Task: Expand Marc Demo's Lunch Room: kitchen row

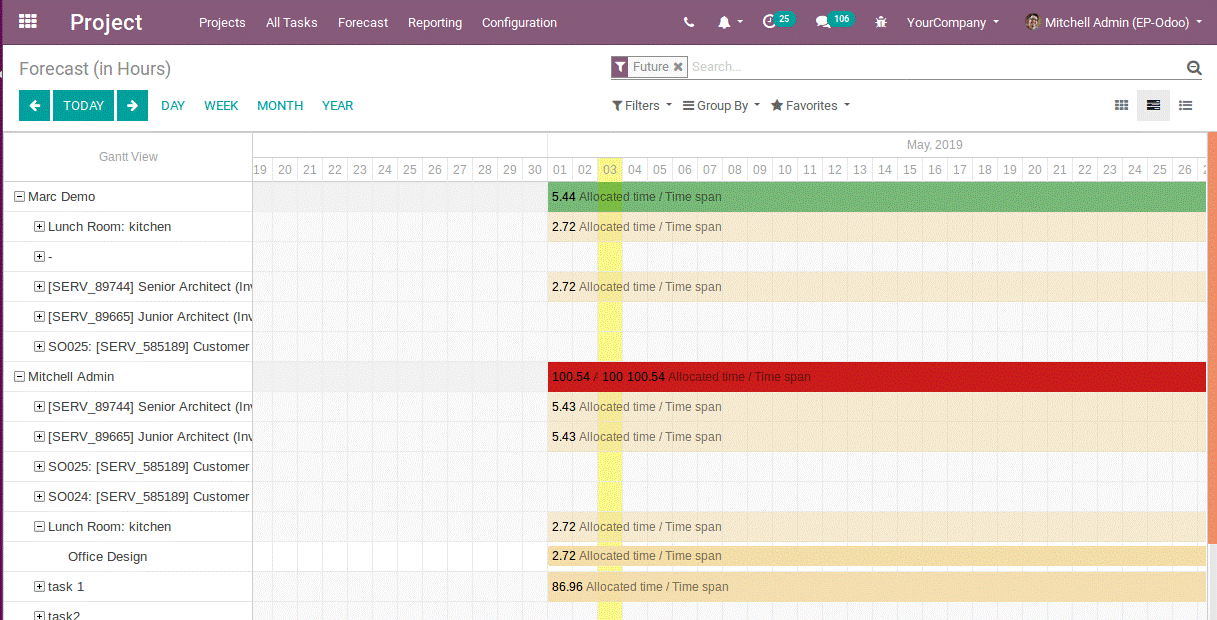Action: (39, 227)
